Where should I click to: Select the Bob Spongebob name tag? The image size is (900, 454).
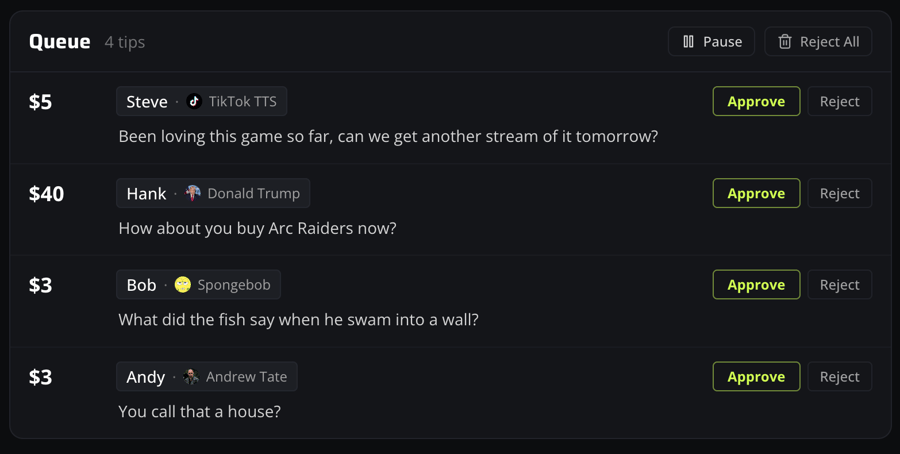(198, 285)
